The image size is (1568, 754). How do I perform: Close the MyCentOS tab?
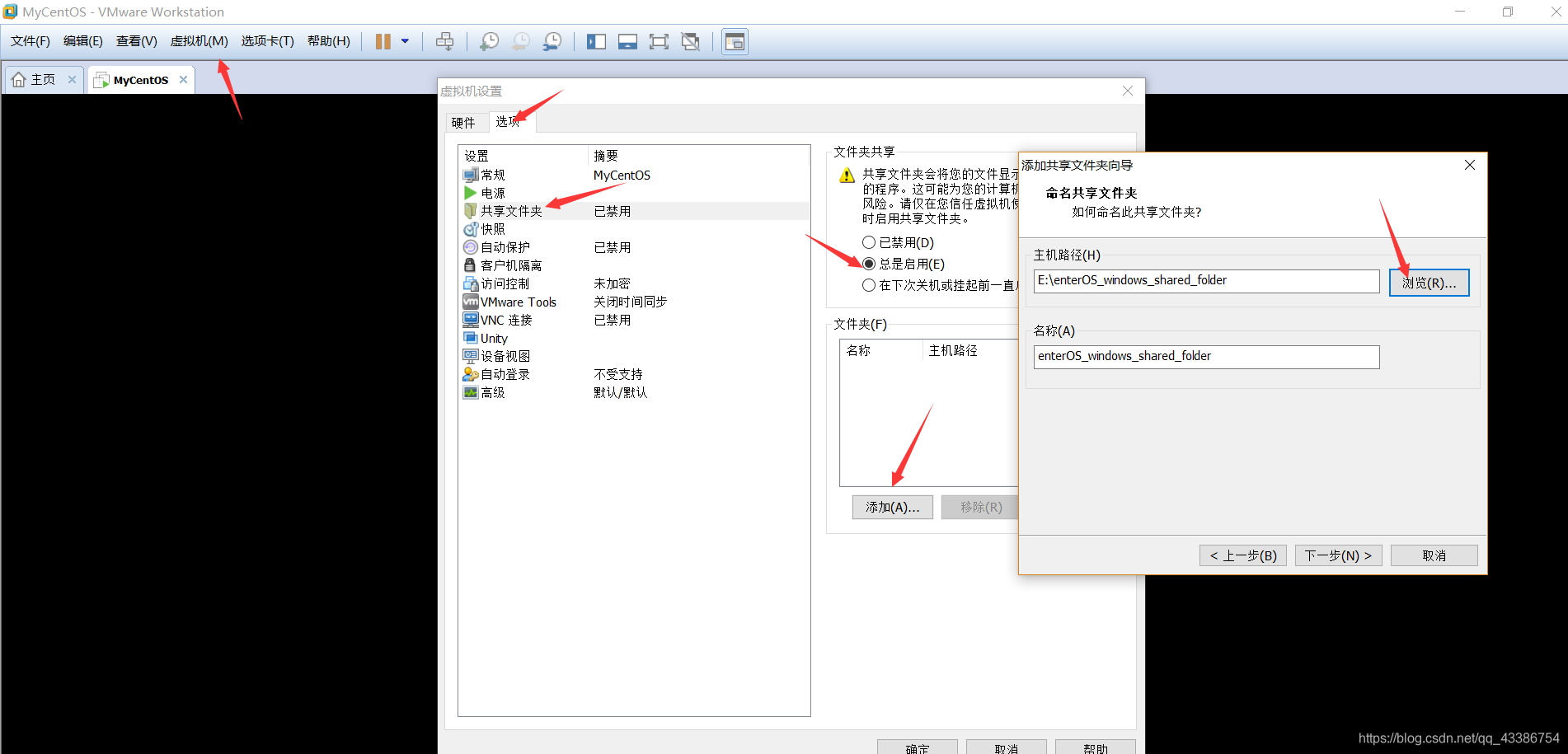(183, 79)
